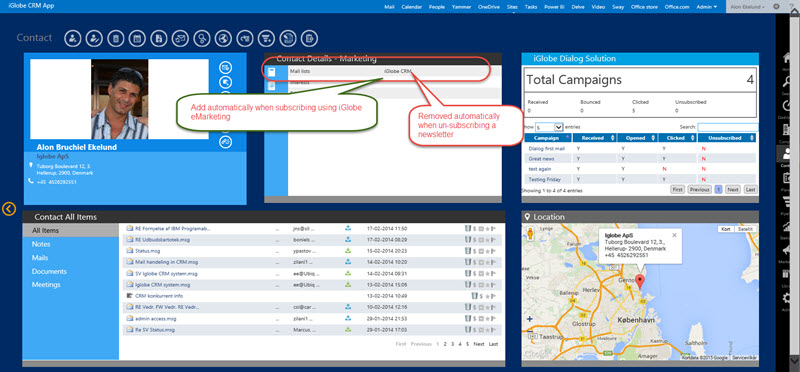Switch map to Satellit view

point(745,229)
